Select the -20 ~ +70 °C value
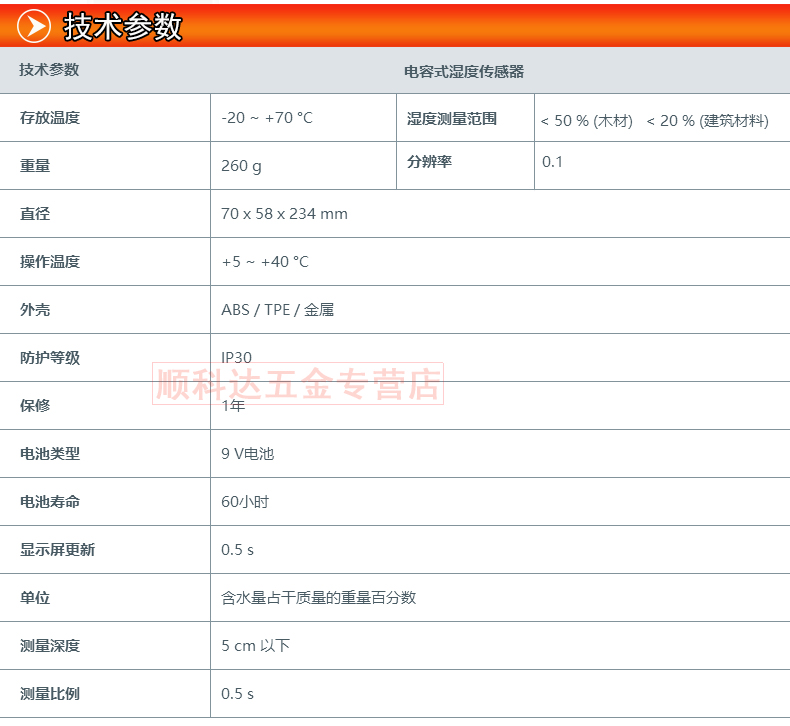Screen dimensions: 790x726 267,118
